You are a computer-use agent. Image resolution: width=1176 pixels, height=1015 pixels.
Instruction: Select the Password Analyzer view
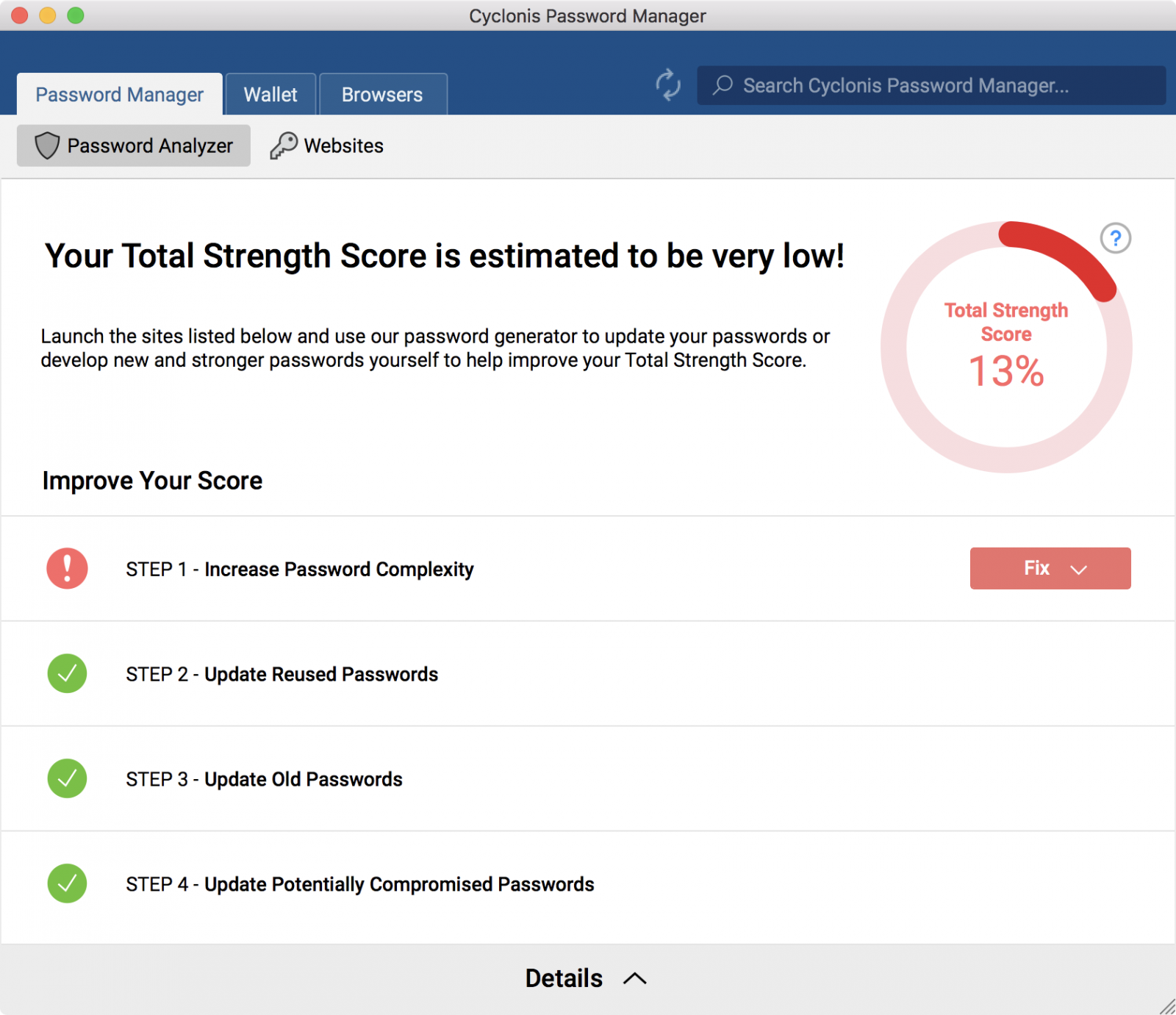(x=134, y=146)
